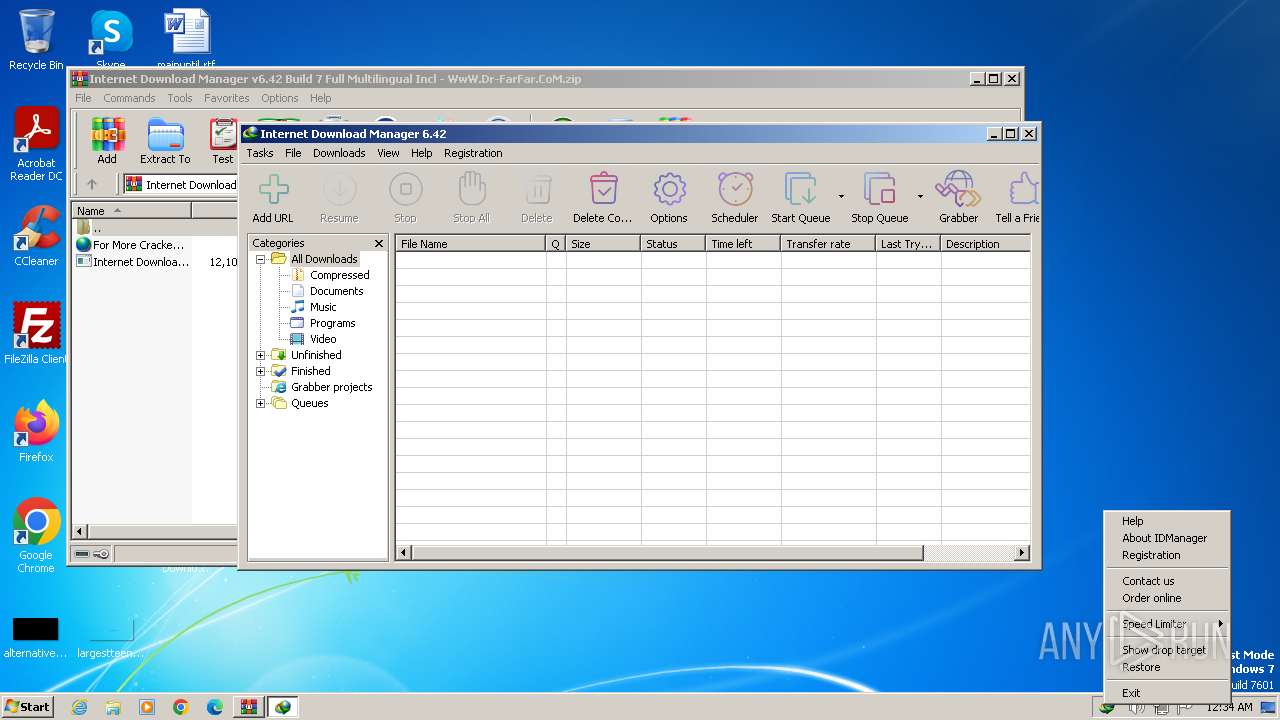Image resolution: width=1280 pixels, height=720 pixels.
Task: Select the Video category
Action: pyautogui.click(x=323, y=339)
